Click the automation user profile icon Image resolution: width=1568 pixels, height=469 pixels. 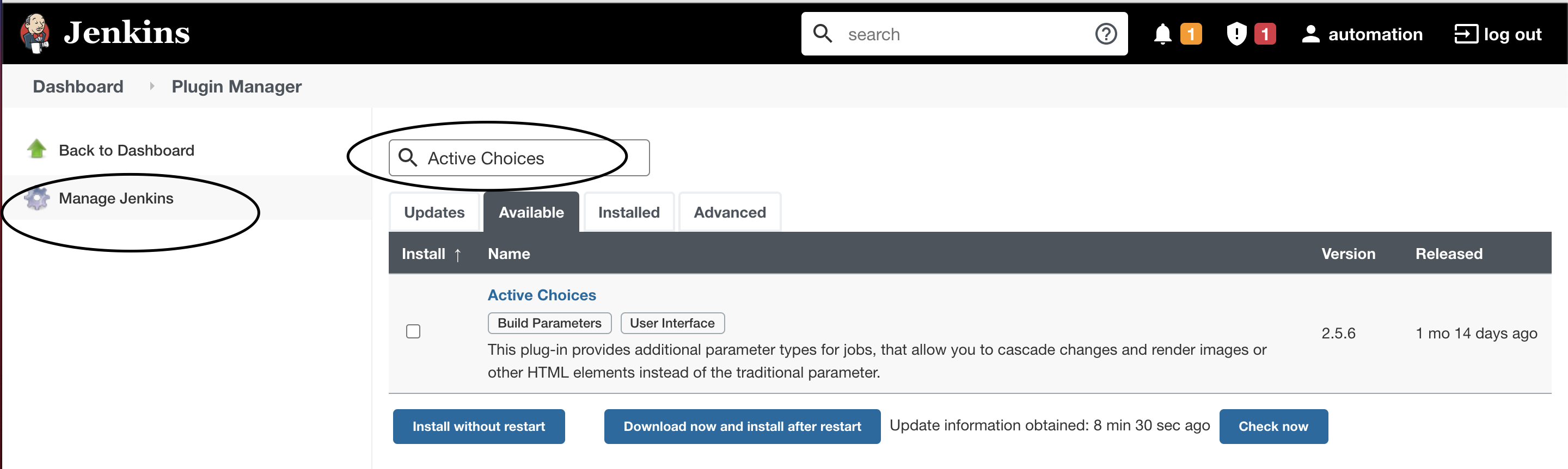pyautogui.click(x=1310, y=34)
